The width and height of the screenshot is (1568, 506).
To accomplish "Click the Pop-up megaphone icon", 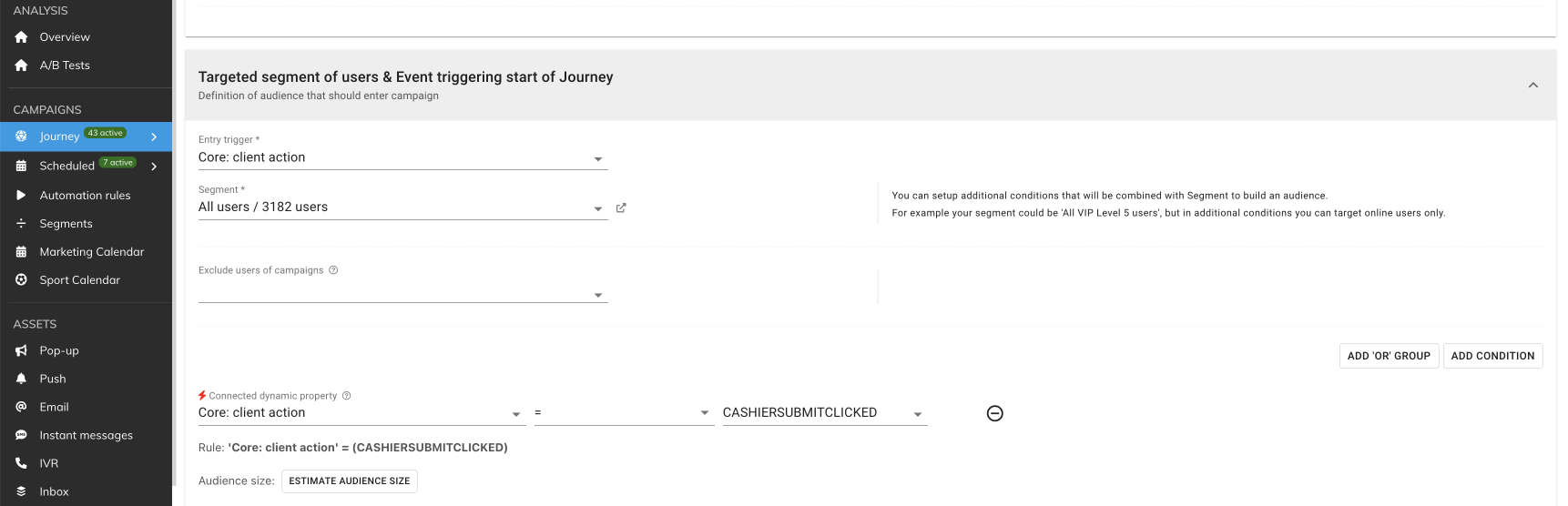I will pos(21,350).
